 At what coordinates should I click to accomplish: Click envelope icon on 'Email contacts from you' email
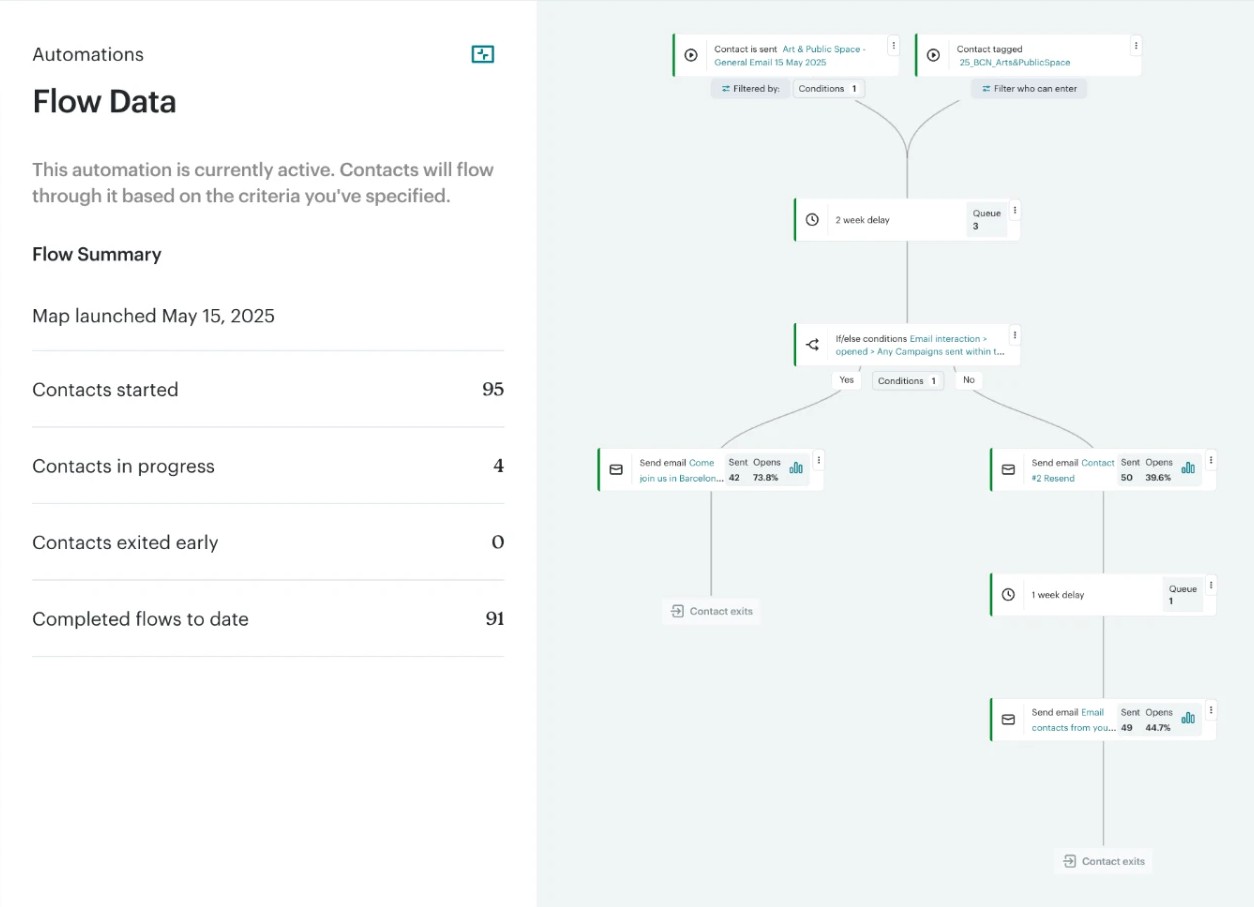(1008, 719)
